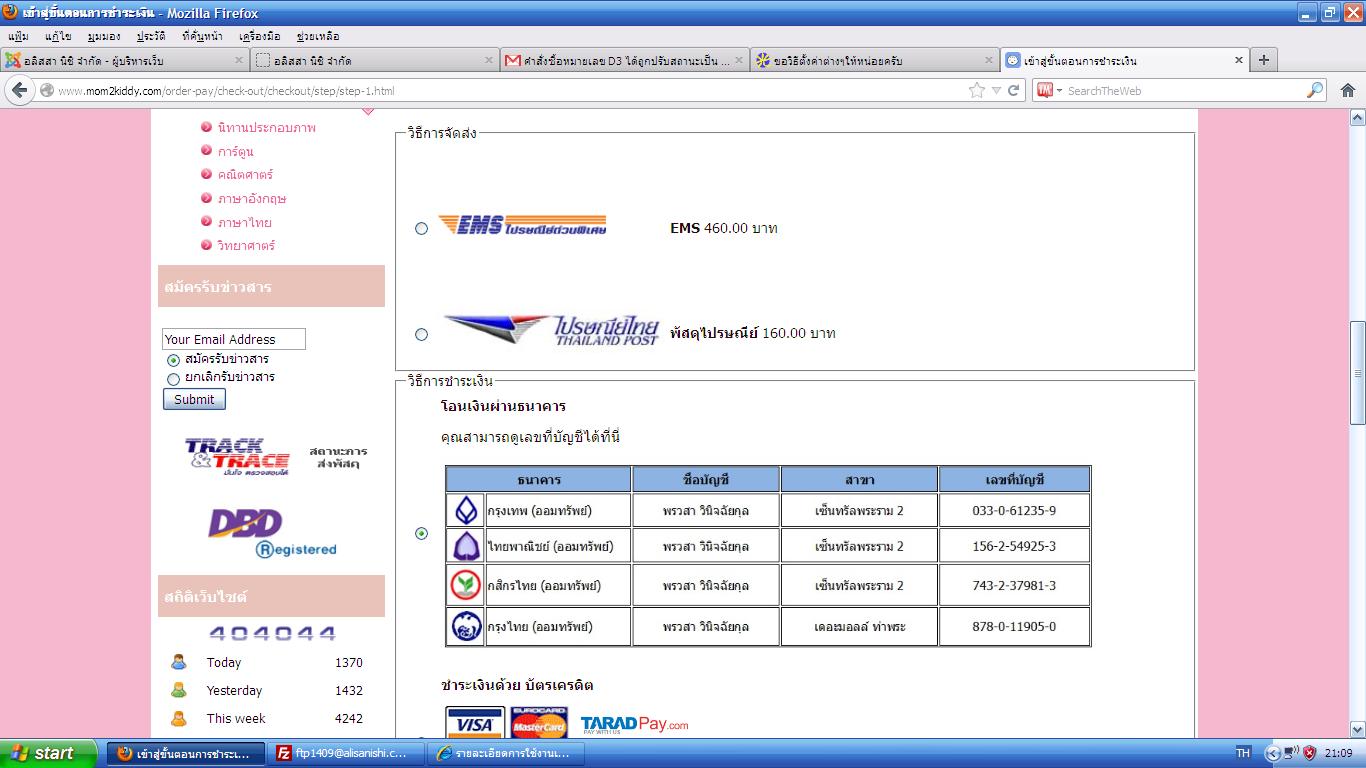Bookmark this page with the star icon
The height and width of the screenshot is (768, 1366).
coord(977,90)
